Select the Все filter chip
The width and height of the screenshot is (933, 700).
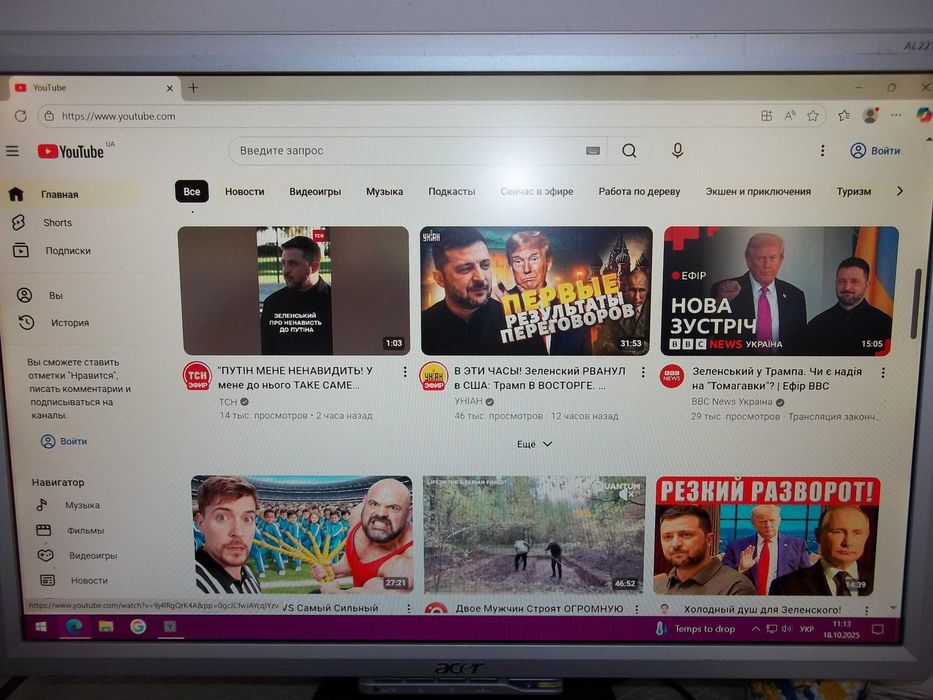click(x=192, y=192)
